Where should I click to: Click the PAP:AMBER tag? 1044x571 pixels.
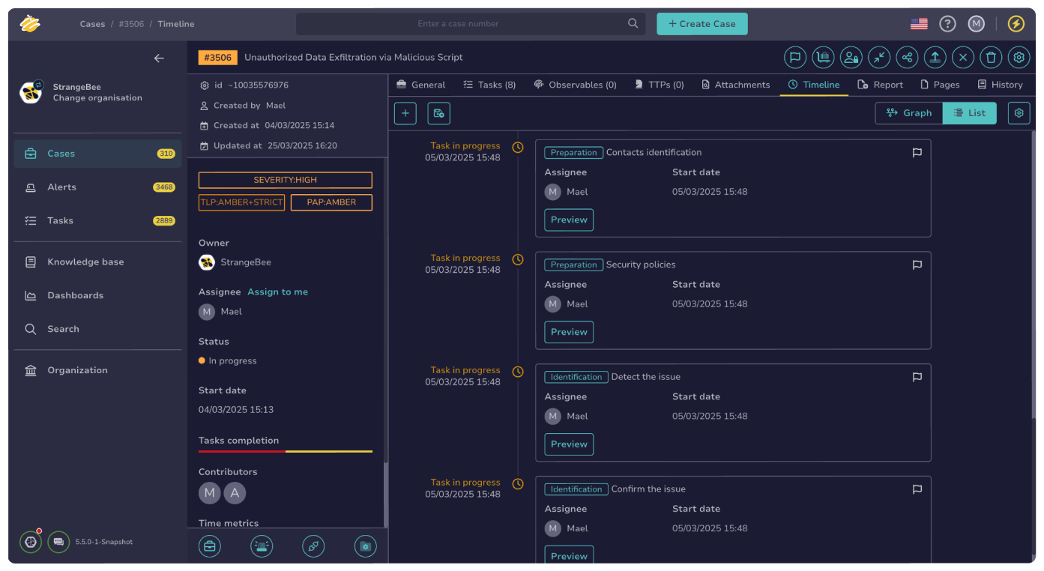(332, 202)
